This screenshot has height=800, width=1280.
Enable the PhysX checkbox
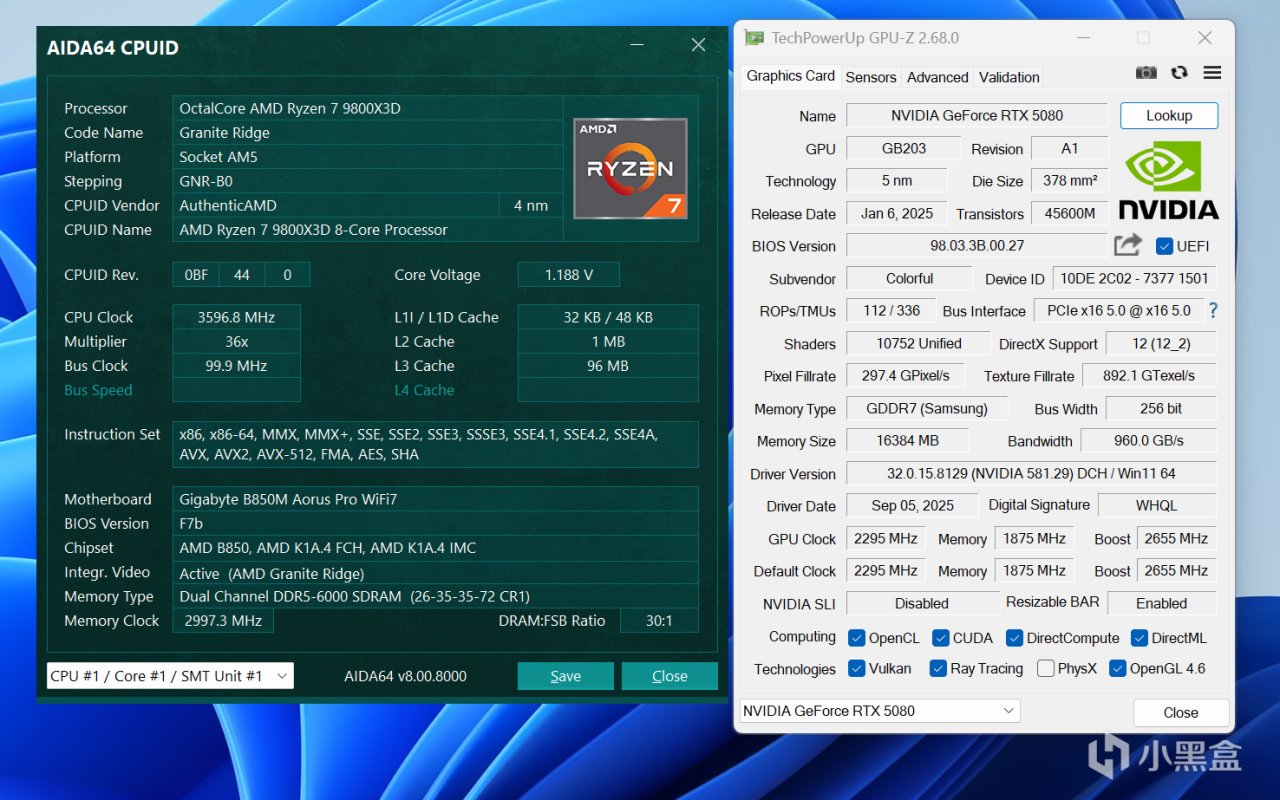click(1045, 668)
